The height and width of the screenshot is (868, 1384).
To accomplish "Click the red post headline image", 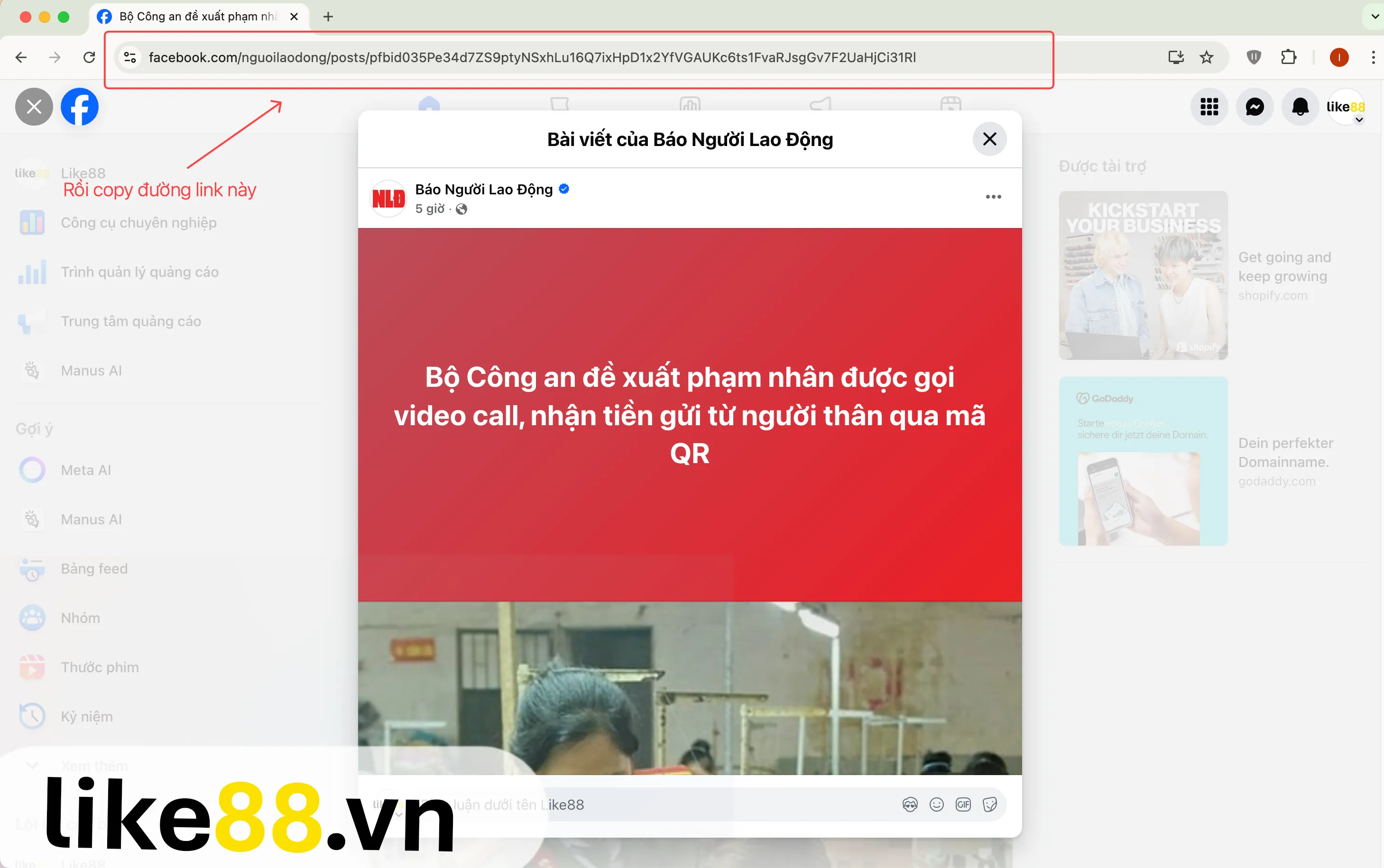I will point(690,414).
